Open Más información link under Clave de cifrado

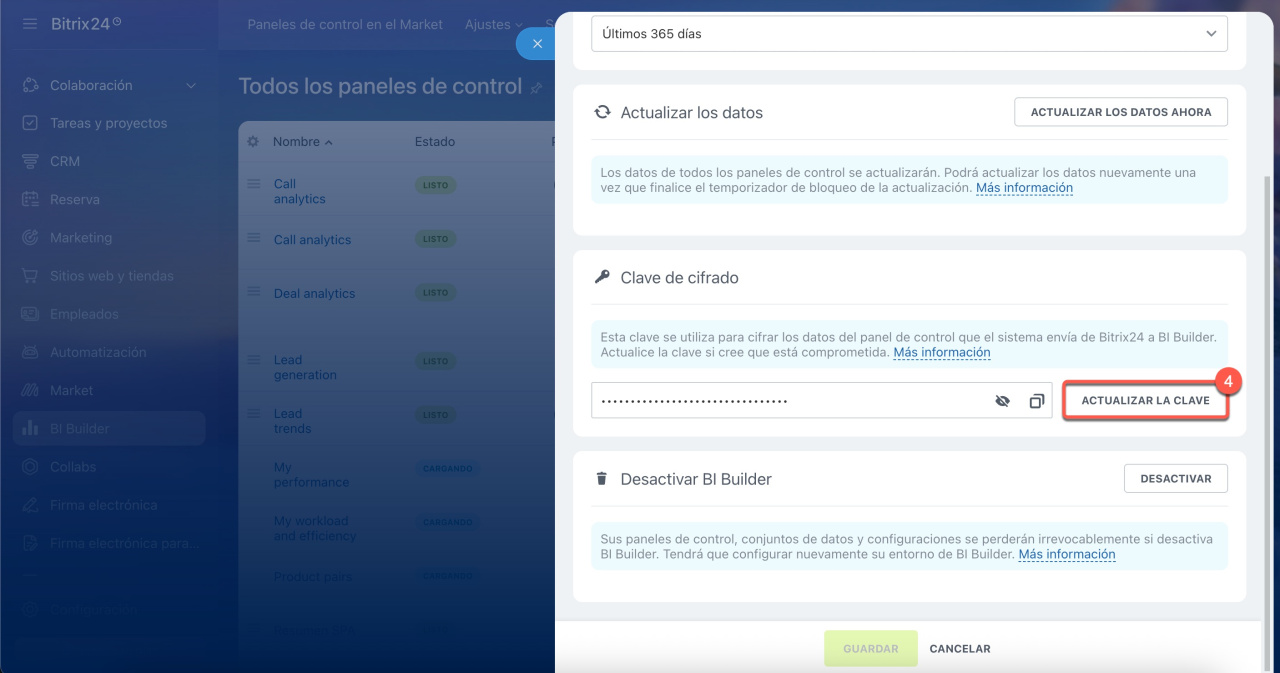point(941,353)
